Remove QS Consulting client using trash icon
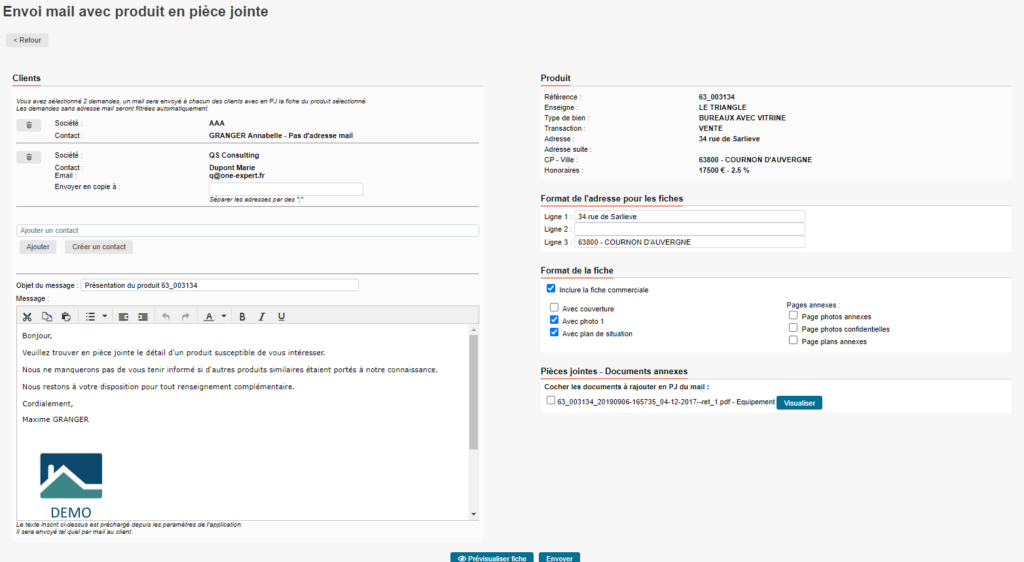This screenshot has width=1024, height=562. click(29, 157)
